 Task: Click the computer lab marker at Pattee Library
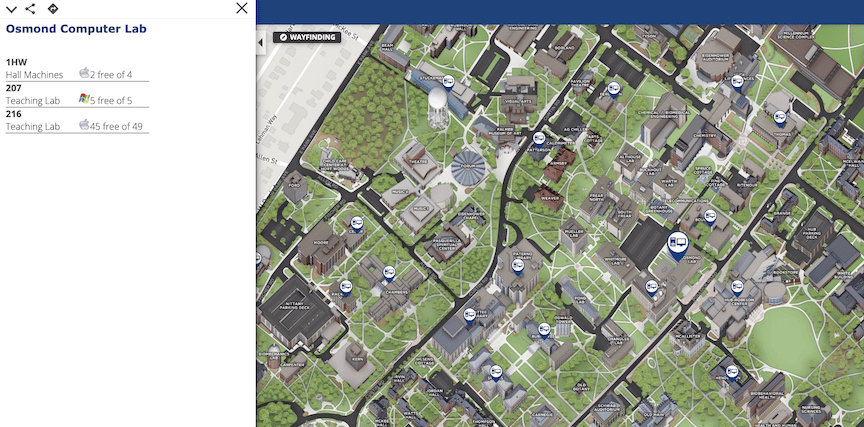(x=469, y=315)
